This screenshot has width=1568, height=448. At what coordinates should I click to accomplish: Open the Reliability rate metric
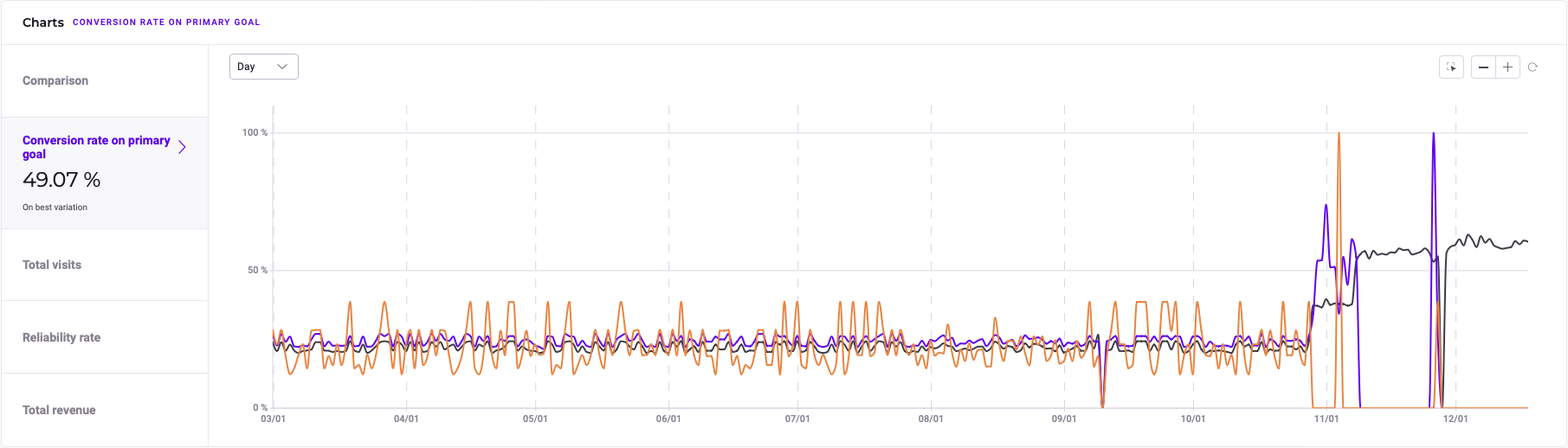(x=61, y=337)
